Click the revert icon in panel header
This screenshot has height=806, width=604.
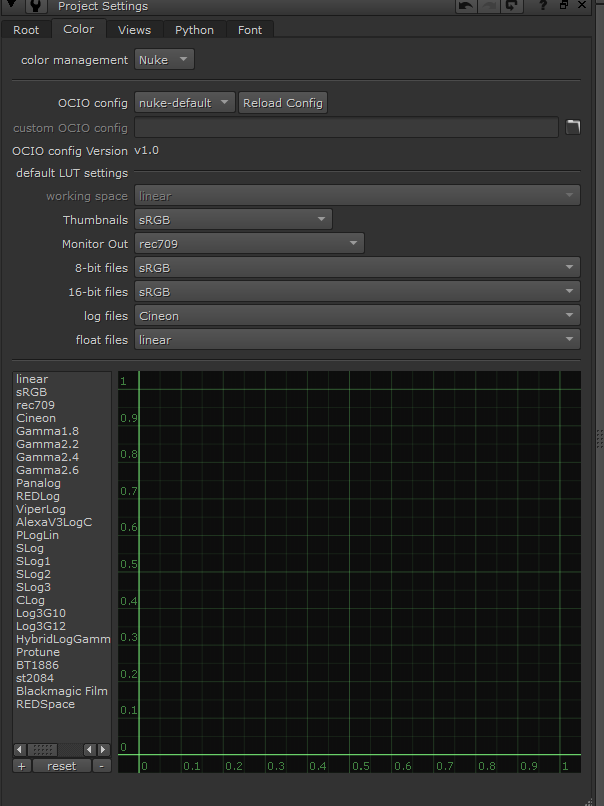tap(512, 6)
